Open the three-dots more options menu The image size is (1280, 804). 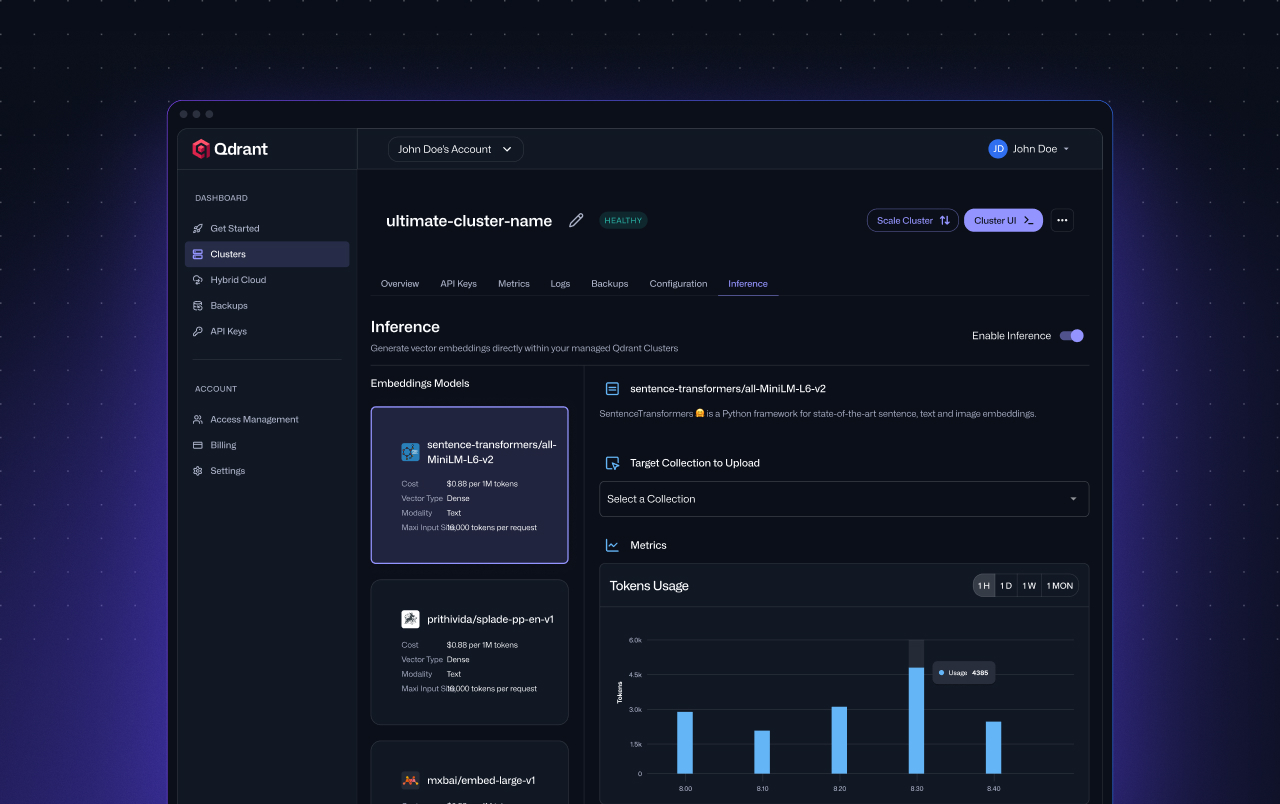[1062, 221]
